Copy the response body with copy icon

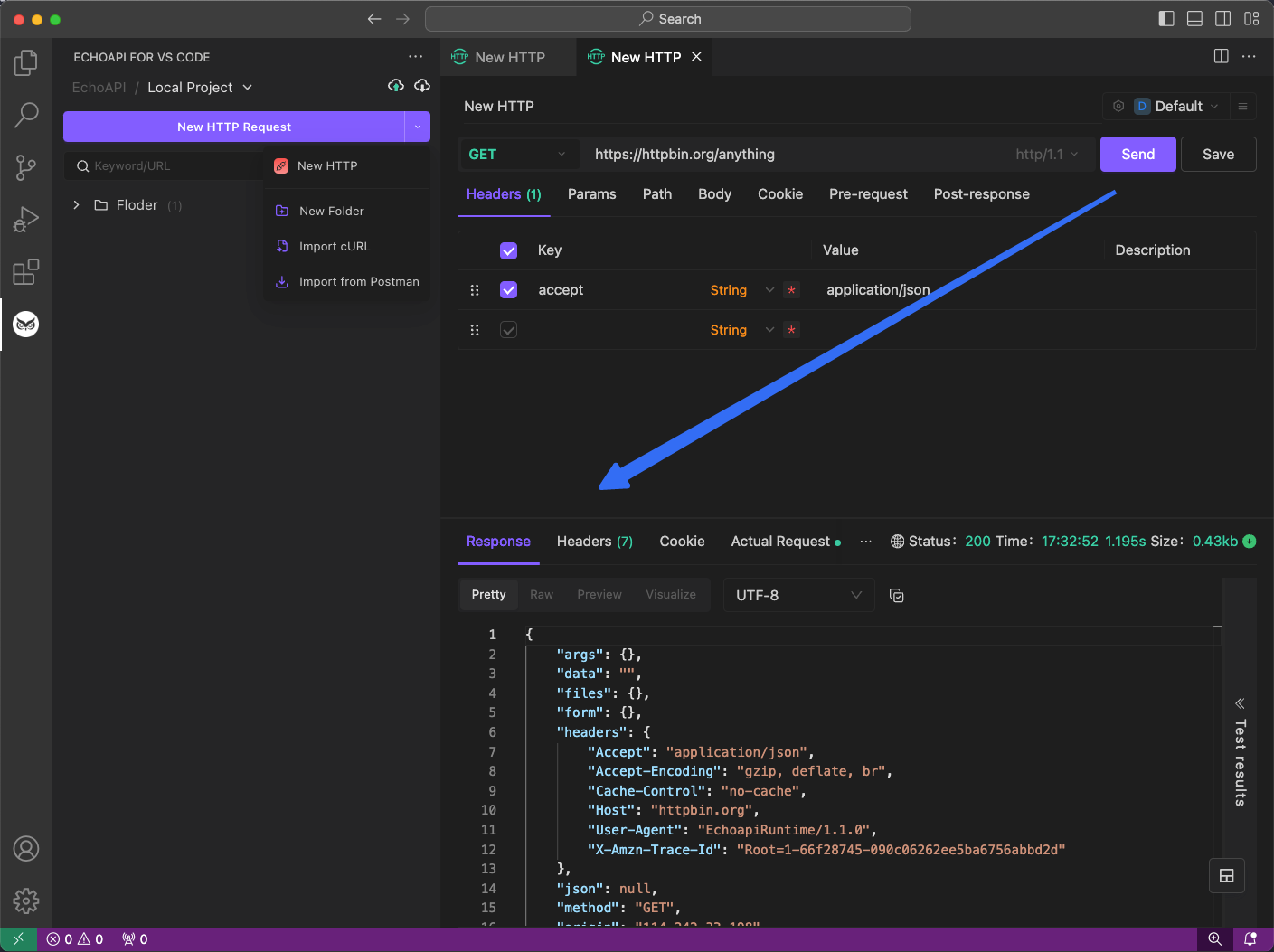tap(897, 595)
